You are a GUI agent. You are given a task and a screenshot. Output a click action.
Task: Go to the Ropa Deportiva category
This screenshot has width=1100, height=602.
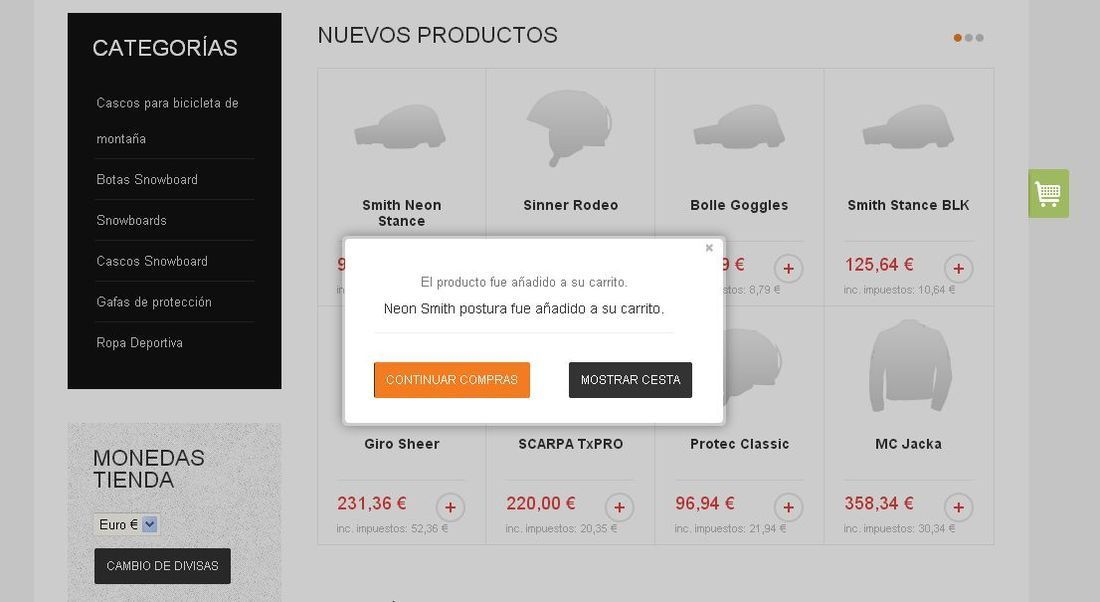tap(139, 342)
